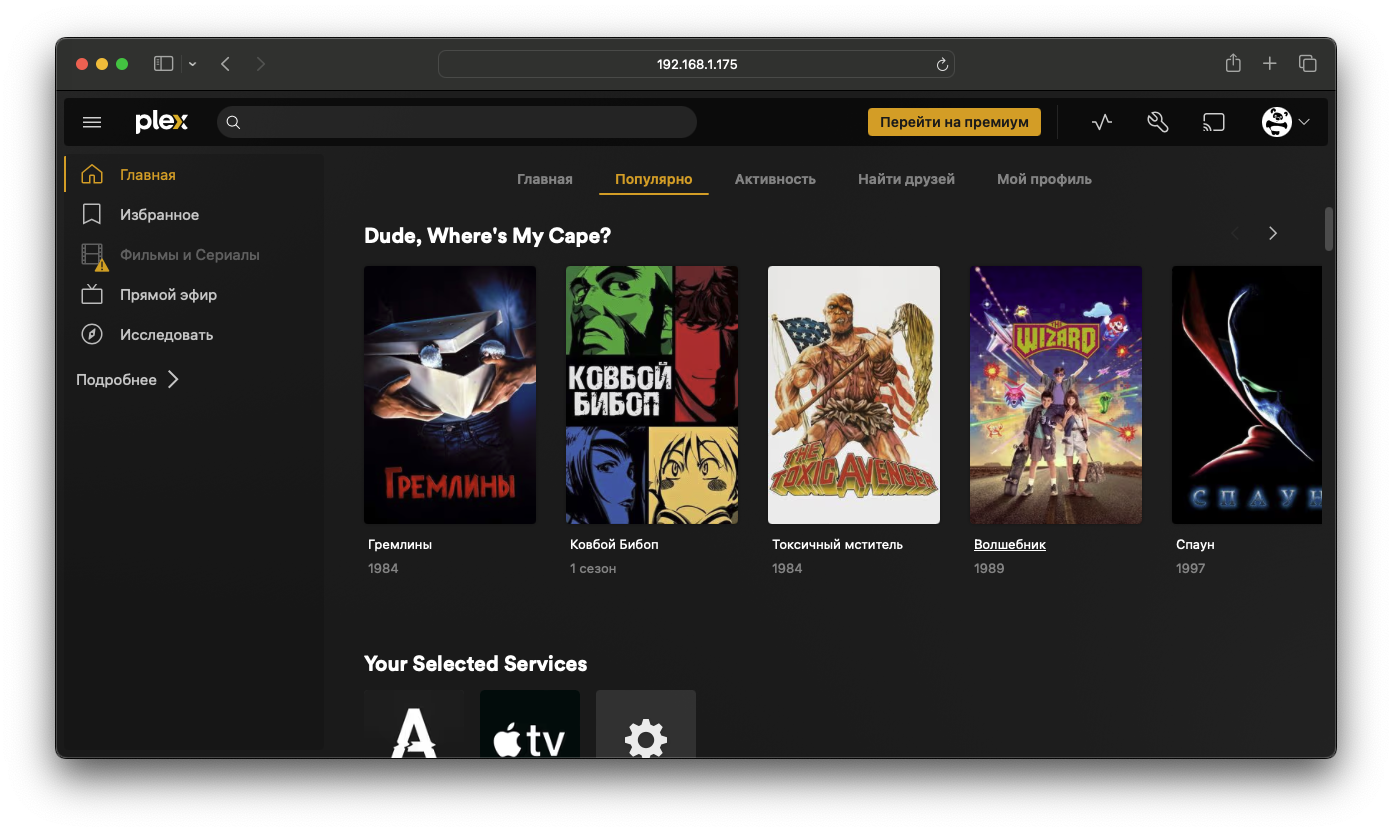This screenshot has height=832, width=1392.
Task: Switch to the Найти друзей tab
Action: (906, 179)
